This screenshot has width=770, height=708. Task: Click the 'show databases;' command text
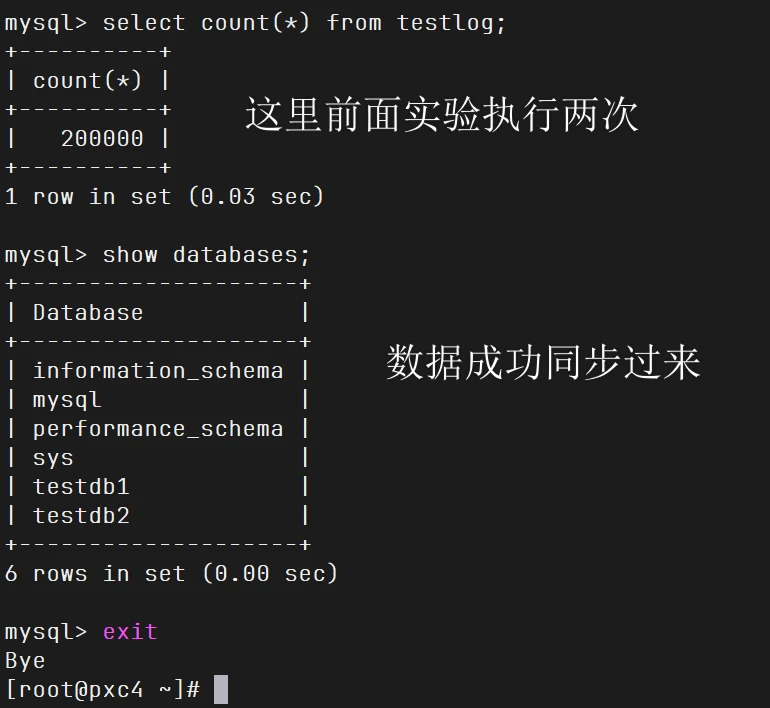[206, 254]
